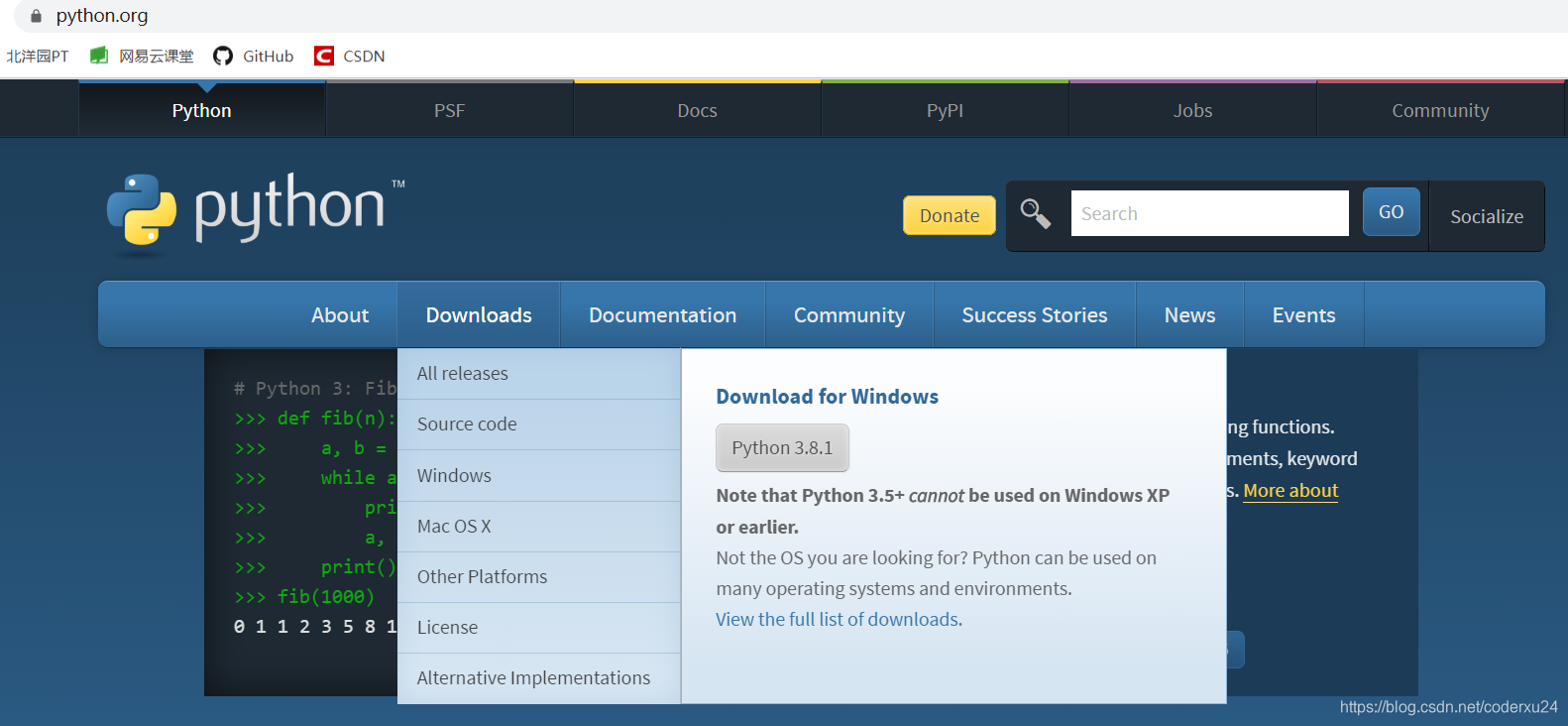Viewport: 1568px width, 726px height.
Task: Open the Community item in main navigation
Action: [x=849, y=315]
